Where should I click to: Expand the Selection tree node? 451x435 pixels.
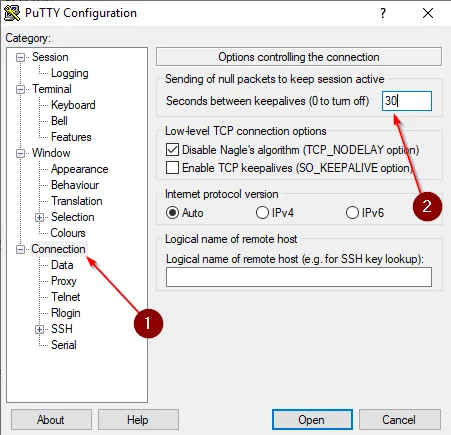[x=39, y=217]
